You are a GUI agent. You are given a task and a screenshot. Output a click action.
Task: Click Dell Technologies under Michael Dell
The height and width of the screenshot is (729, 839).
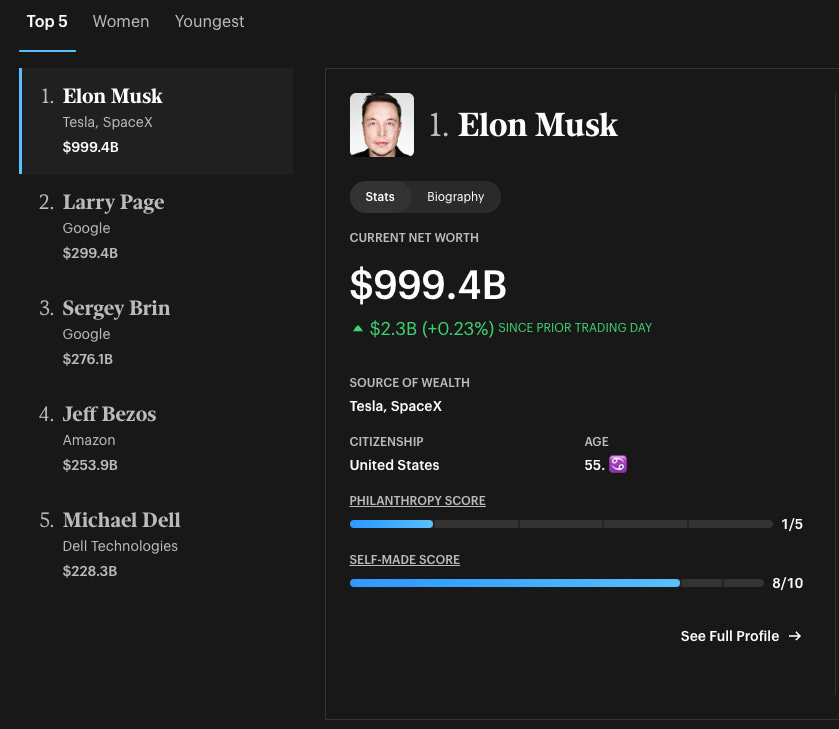coord(120,546)
